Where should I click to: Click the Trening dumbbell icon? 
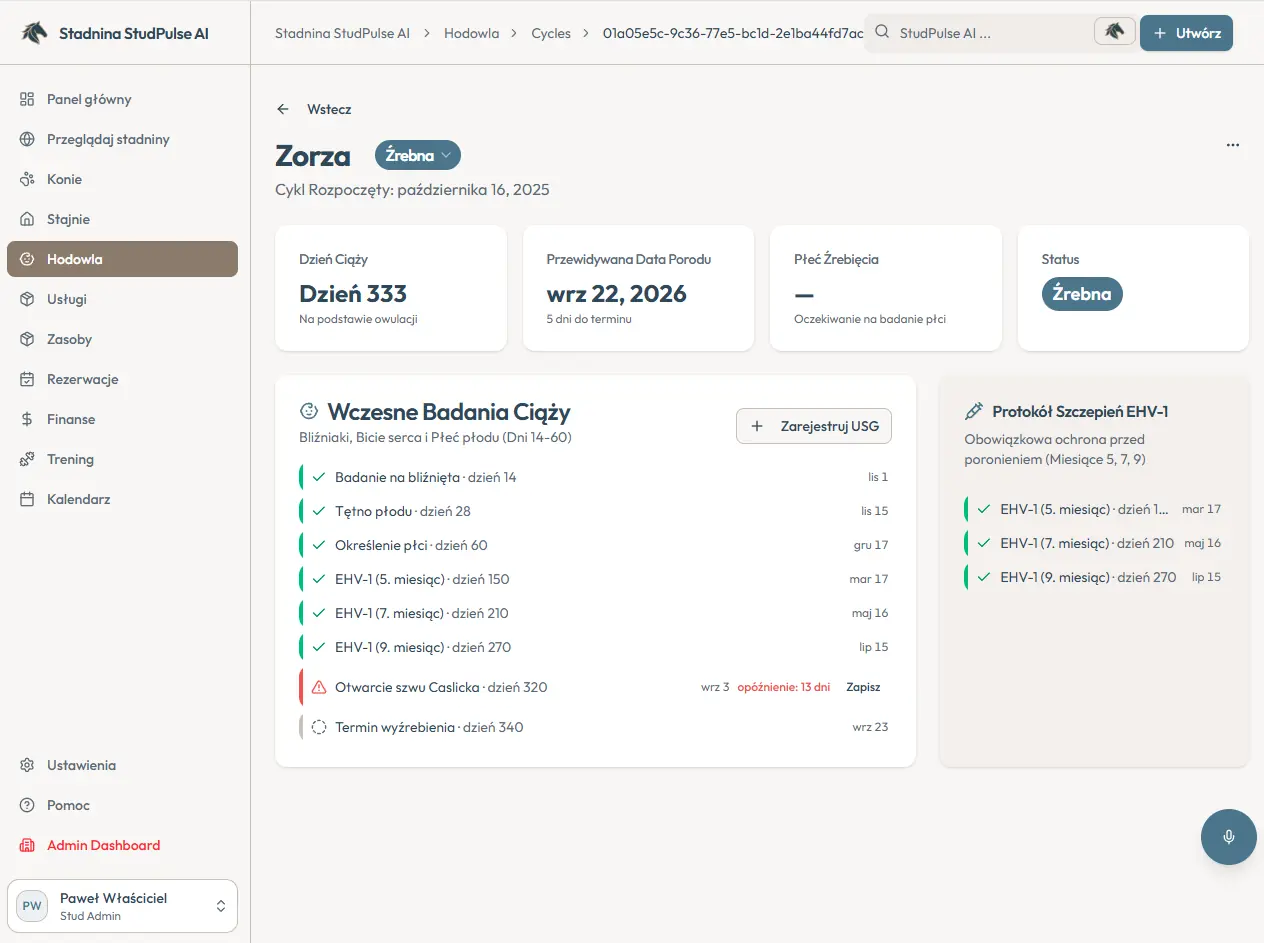click(x=27, y=459)
